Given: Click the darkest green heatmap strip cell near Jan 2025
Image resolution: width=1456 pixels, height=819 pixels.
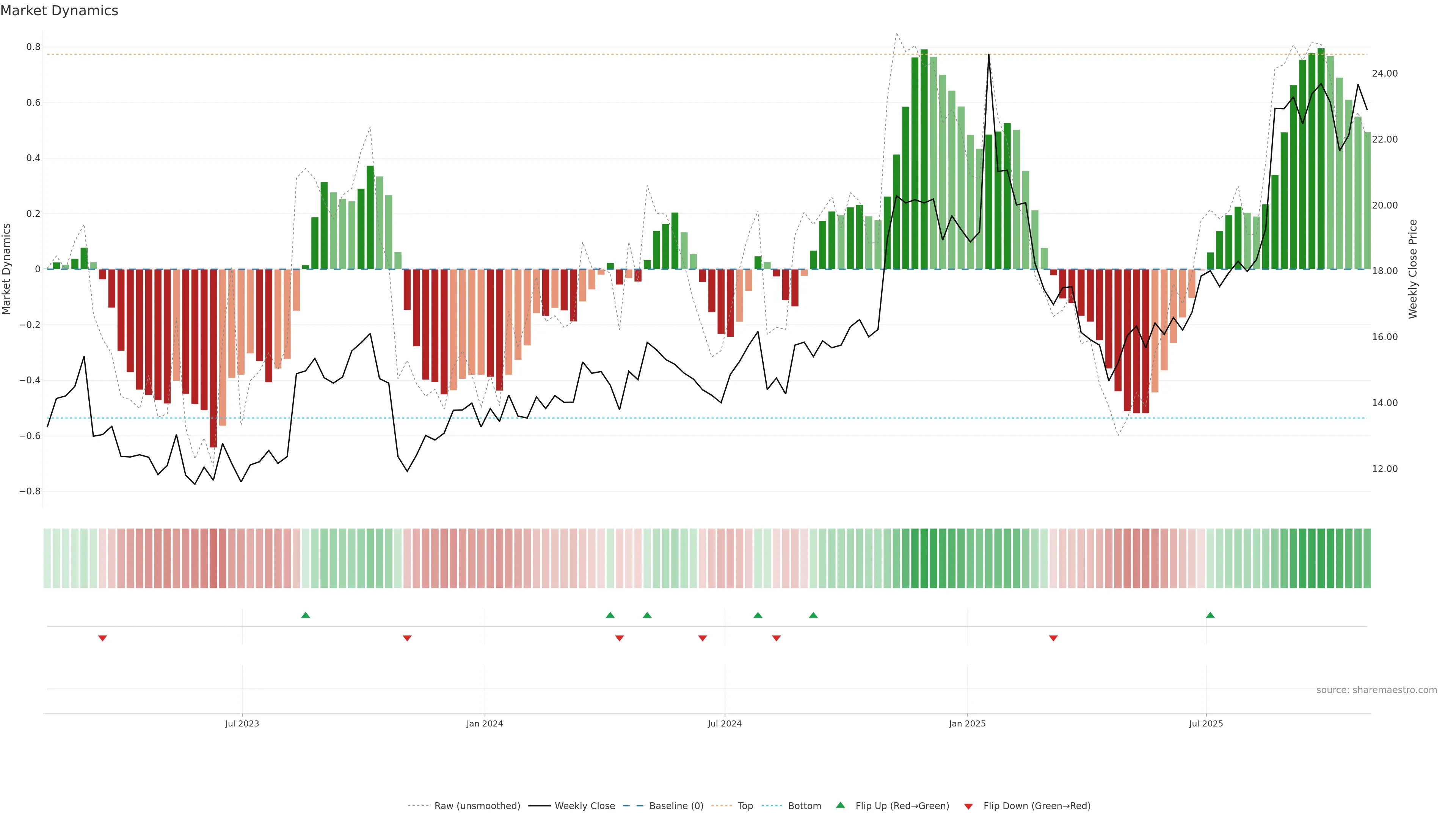Looking at the screenshot, I should [x=924, y=559].
